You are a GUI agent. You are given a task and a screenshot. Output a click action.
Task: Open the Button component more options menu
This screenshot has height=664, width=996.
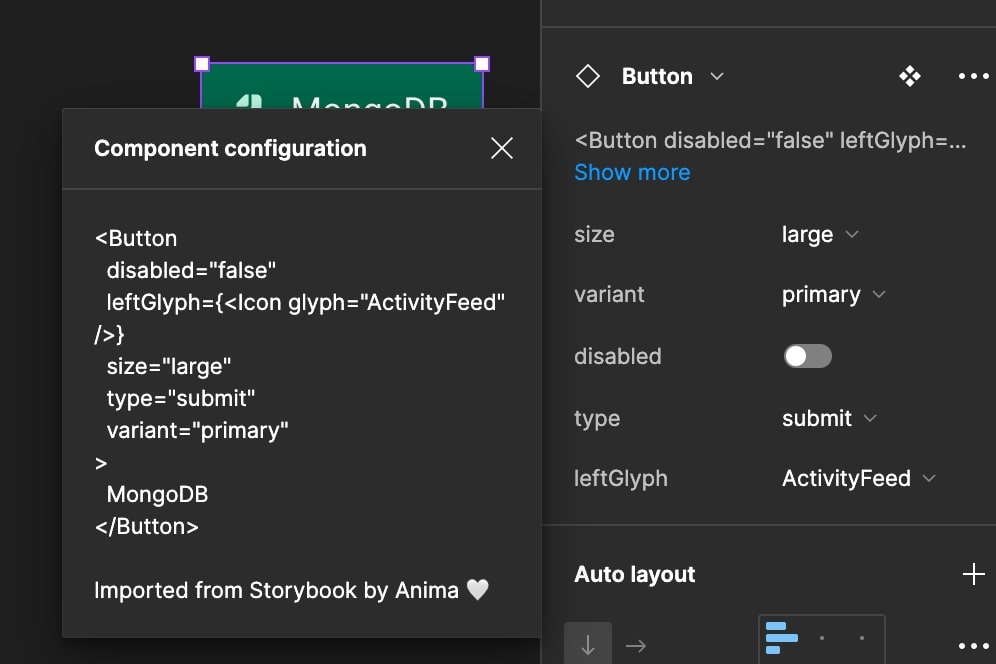coord(972,77)
